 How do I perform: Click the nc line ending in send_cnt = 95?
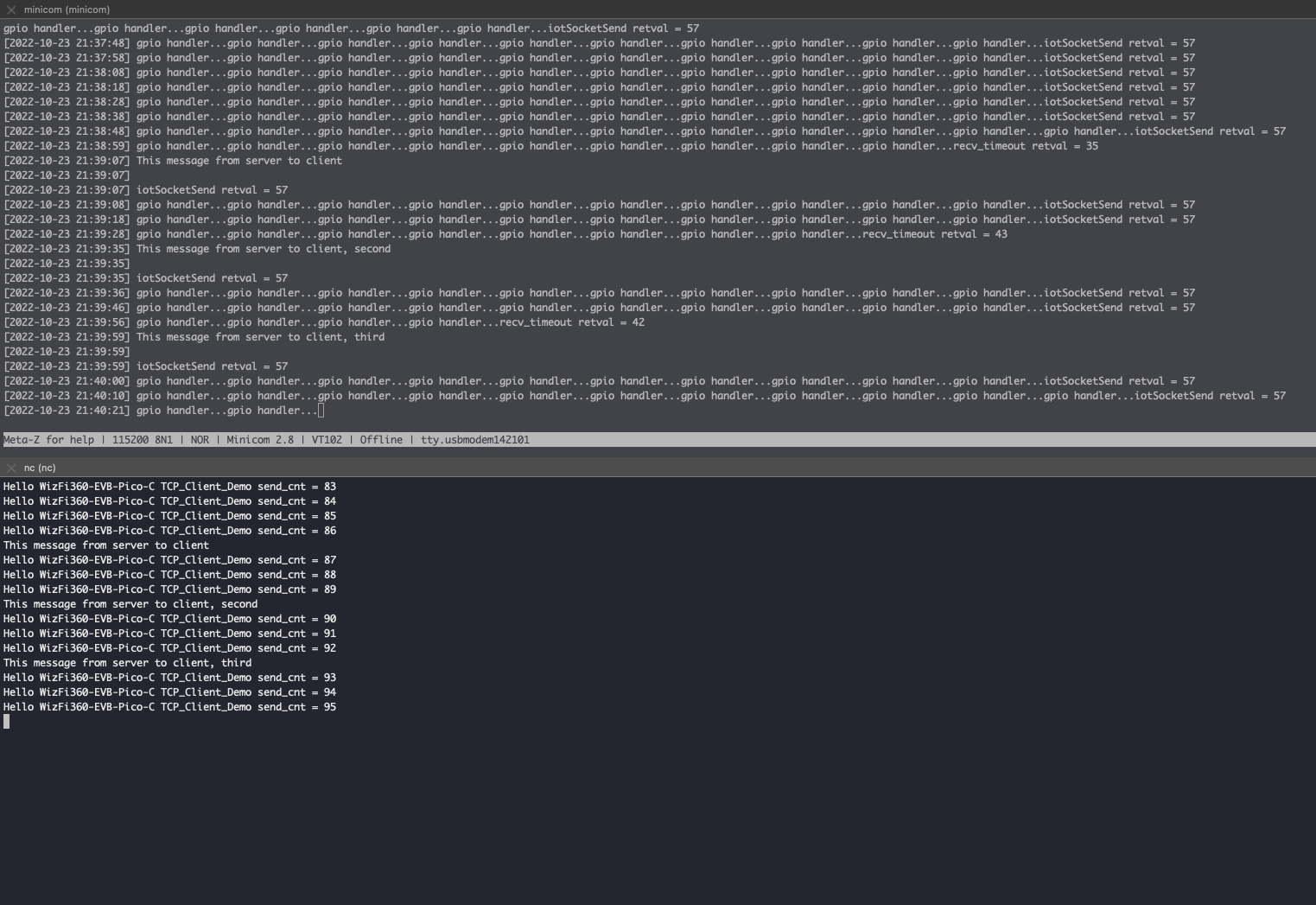[169, 707]
